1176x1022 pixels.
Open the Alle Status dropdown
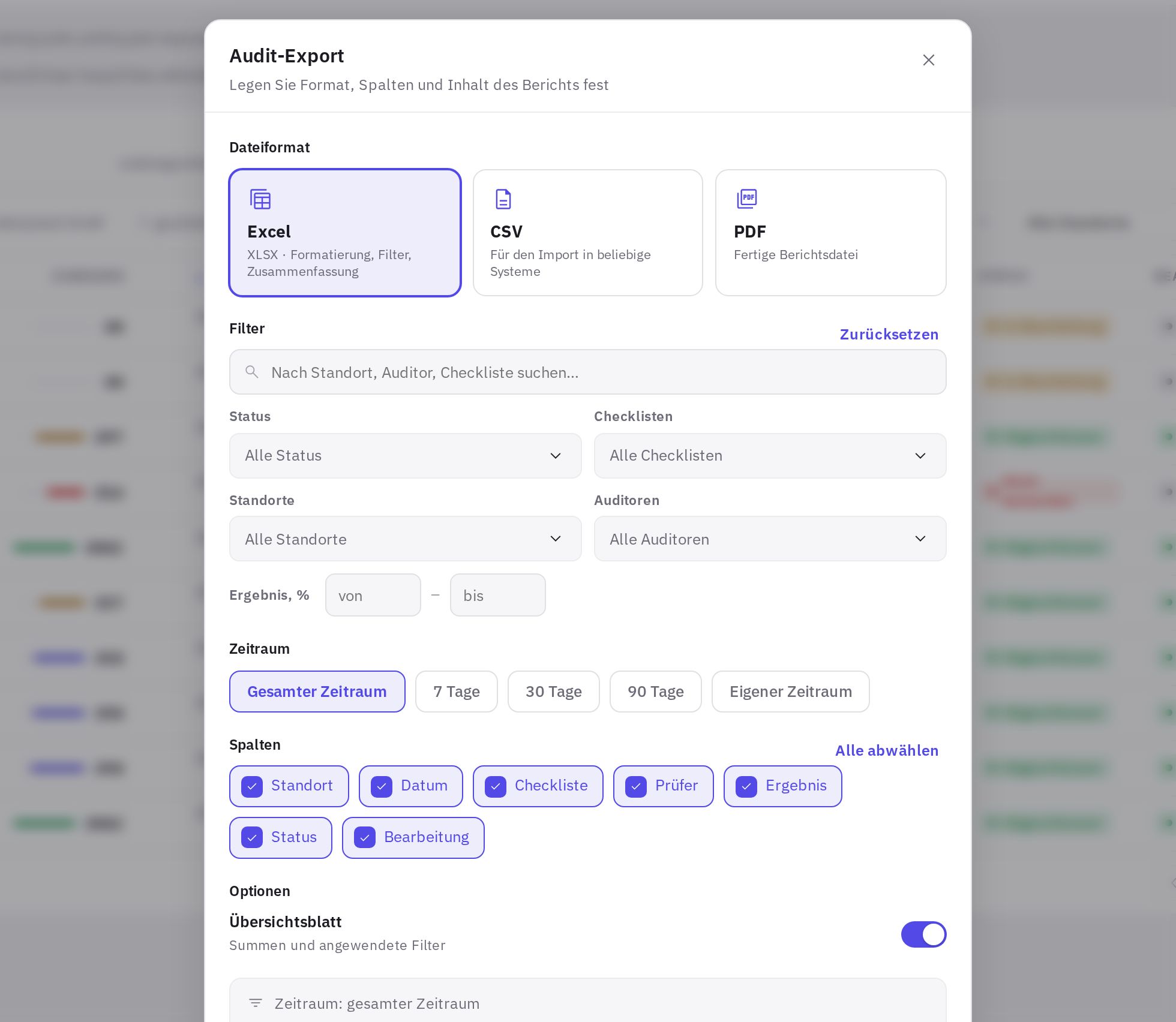(406, 456)
